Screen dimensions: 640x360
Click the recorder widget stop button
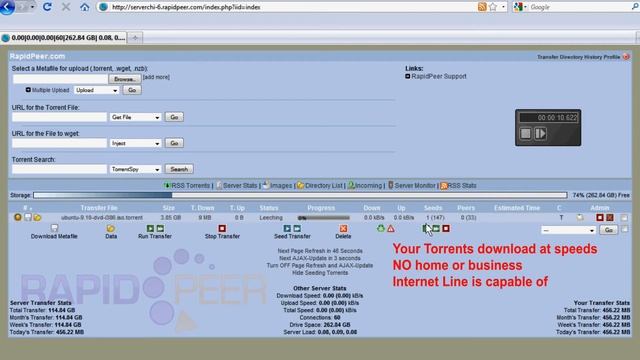tap(526, 133)
